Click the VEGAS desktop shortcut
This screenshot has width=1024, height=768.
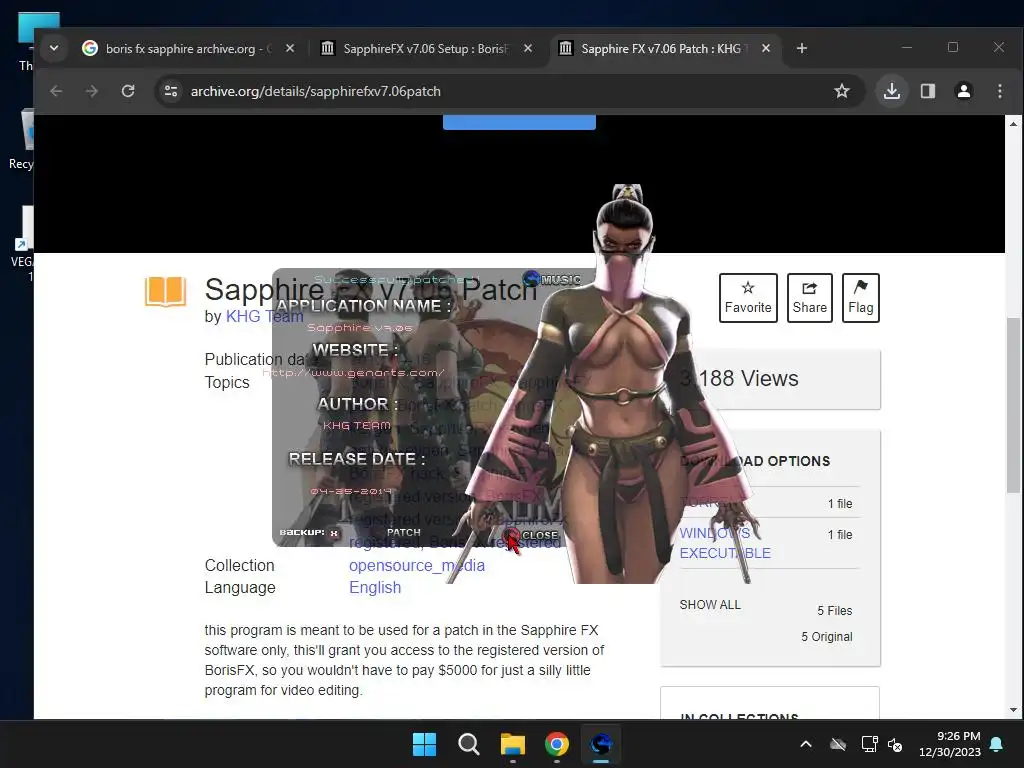click(22, 244)
